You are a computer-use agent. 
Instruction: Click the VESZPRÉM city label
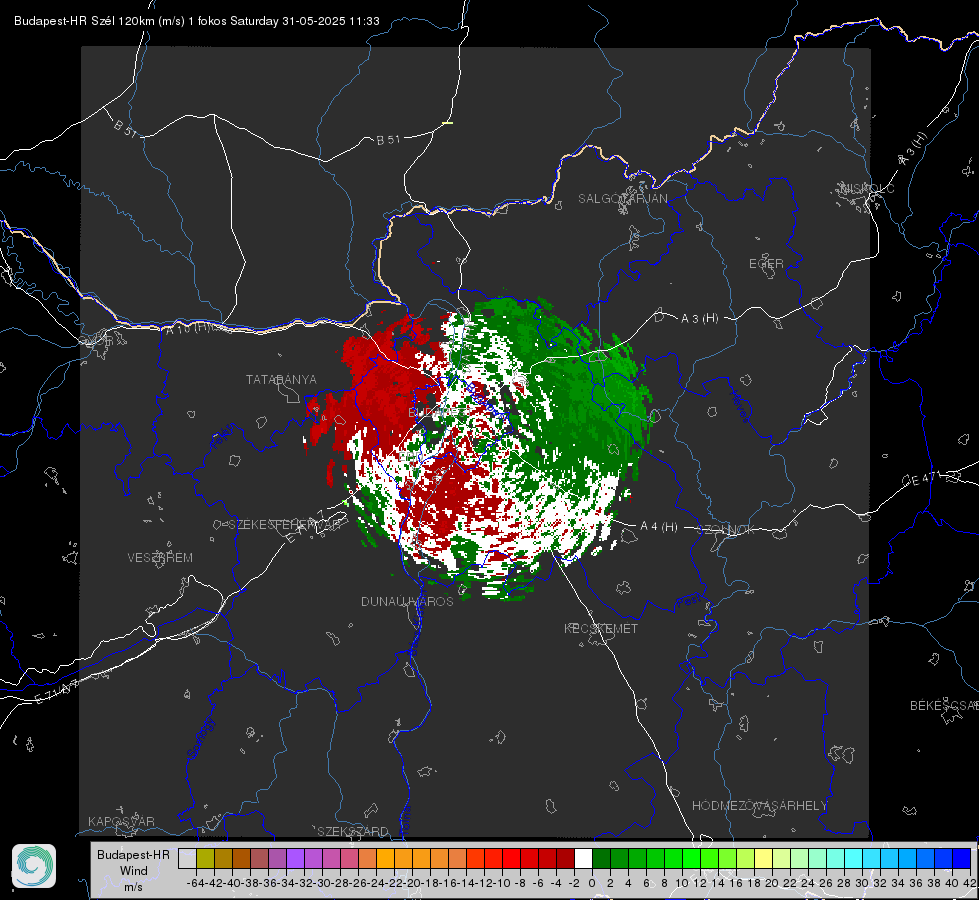[x=160, y=558]
